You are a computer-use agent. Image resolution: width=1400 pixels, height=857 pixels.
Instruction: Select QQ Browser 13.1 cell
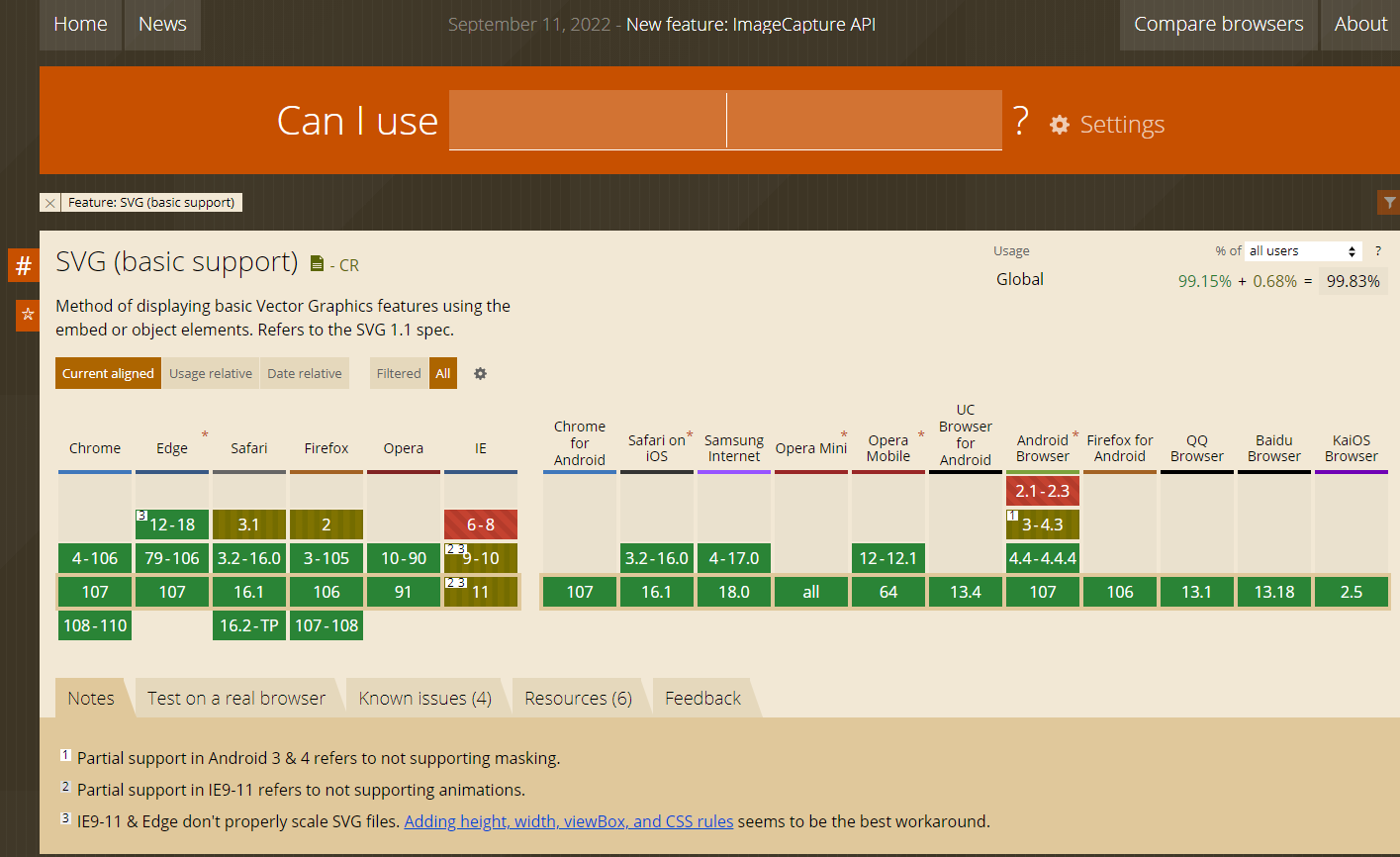coord(1197,592)
